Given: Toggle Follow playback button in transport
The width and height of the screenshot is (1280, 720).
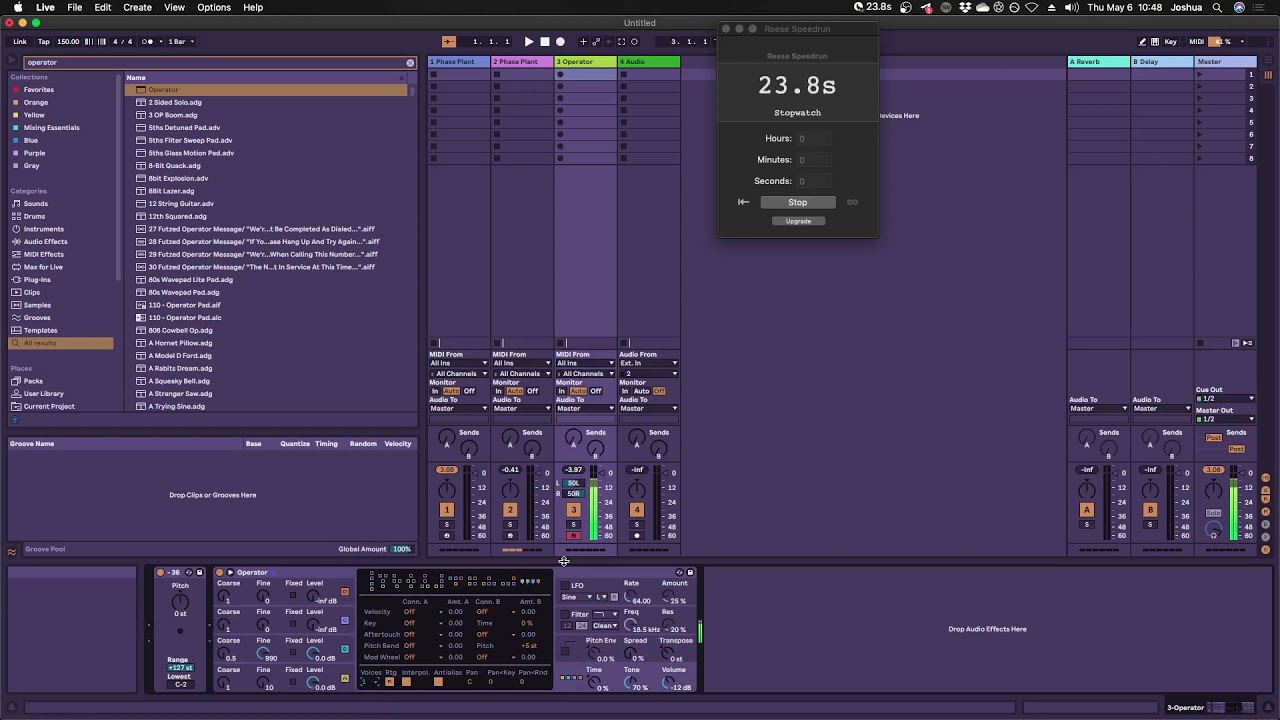Looking at the screenshot, I should (x=449, y=42).
